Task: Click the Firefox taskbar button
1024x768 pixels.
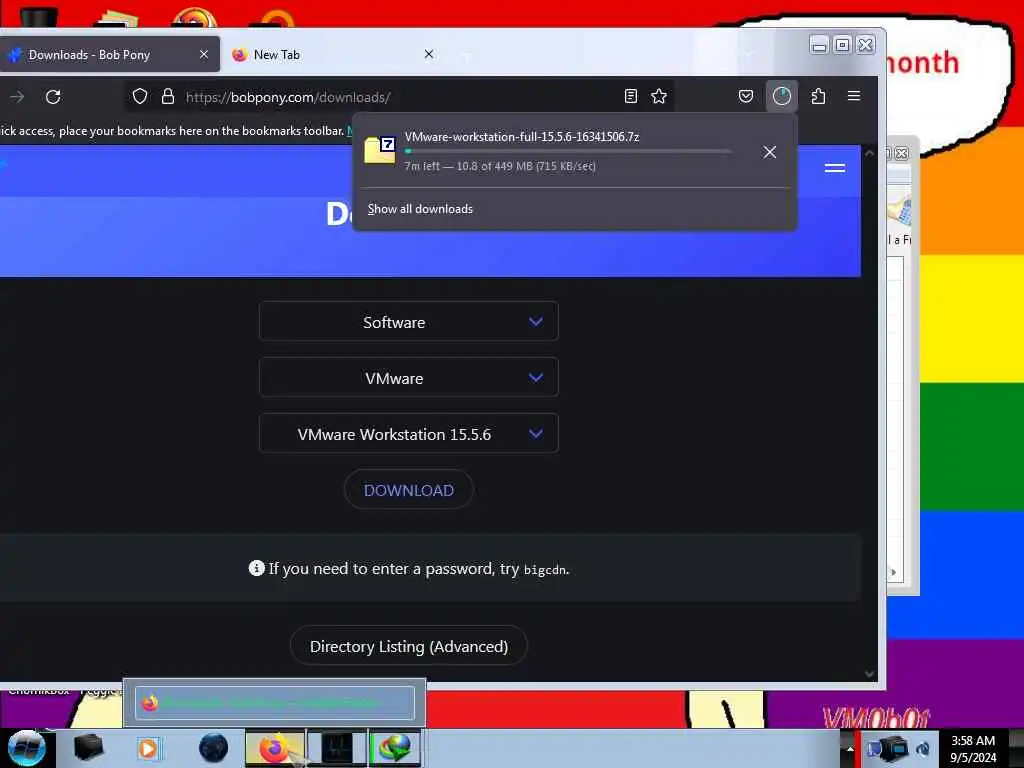Action: pyautogui.click(x=275, y=748)
